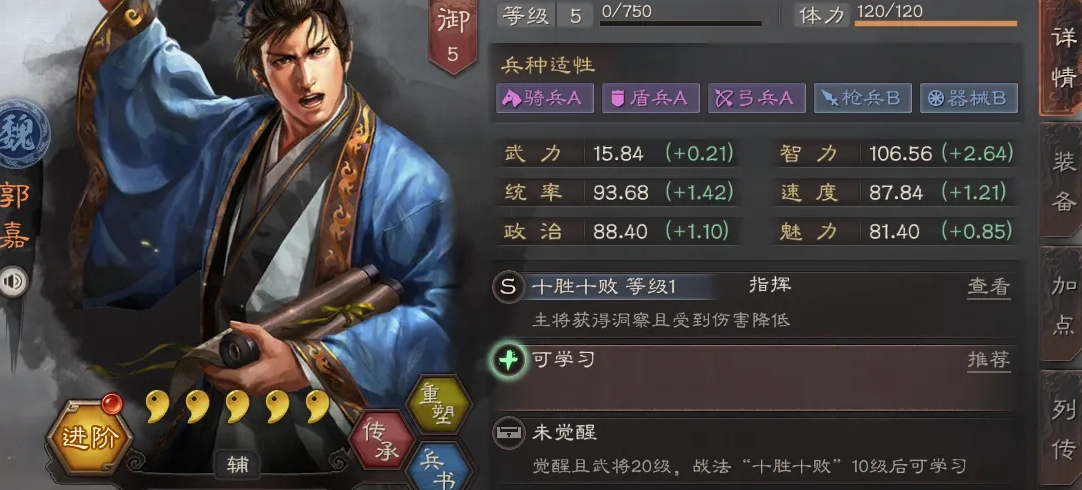This screenshot has height=490, width=1082.
Task: Tap the green plus learnable skill icon
Action: click(x=508, y=360)
